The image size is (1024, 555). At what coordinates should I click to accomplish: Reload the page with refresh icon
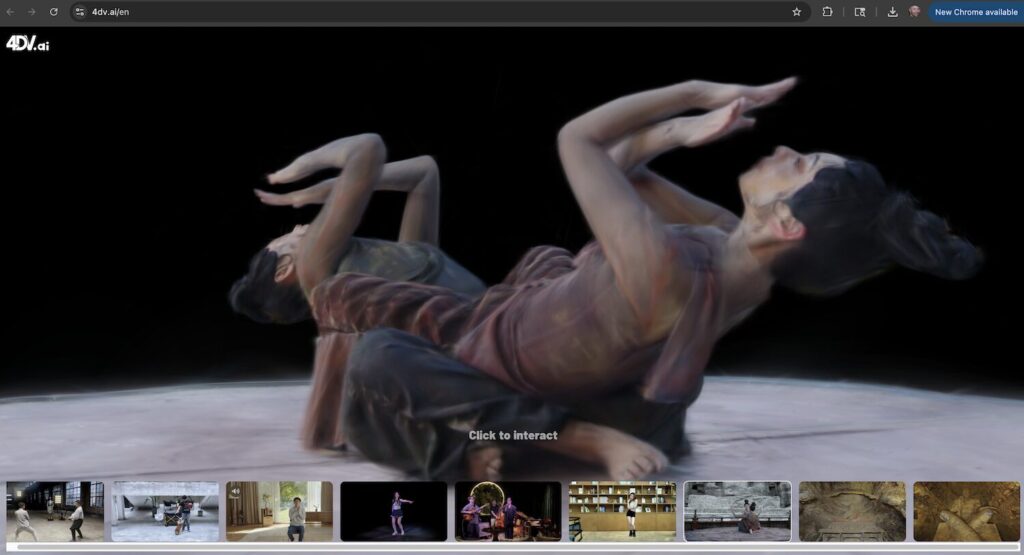(54, 12)
